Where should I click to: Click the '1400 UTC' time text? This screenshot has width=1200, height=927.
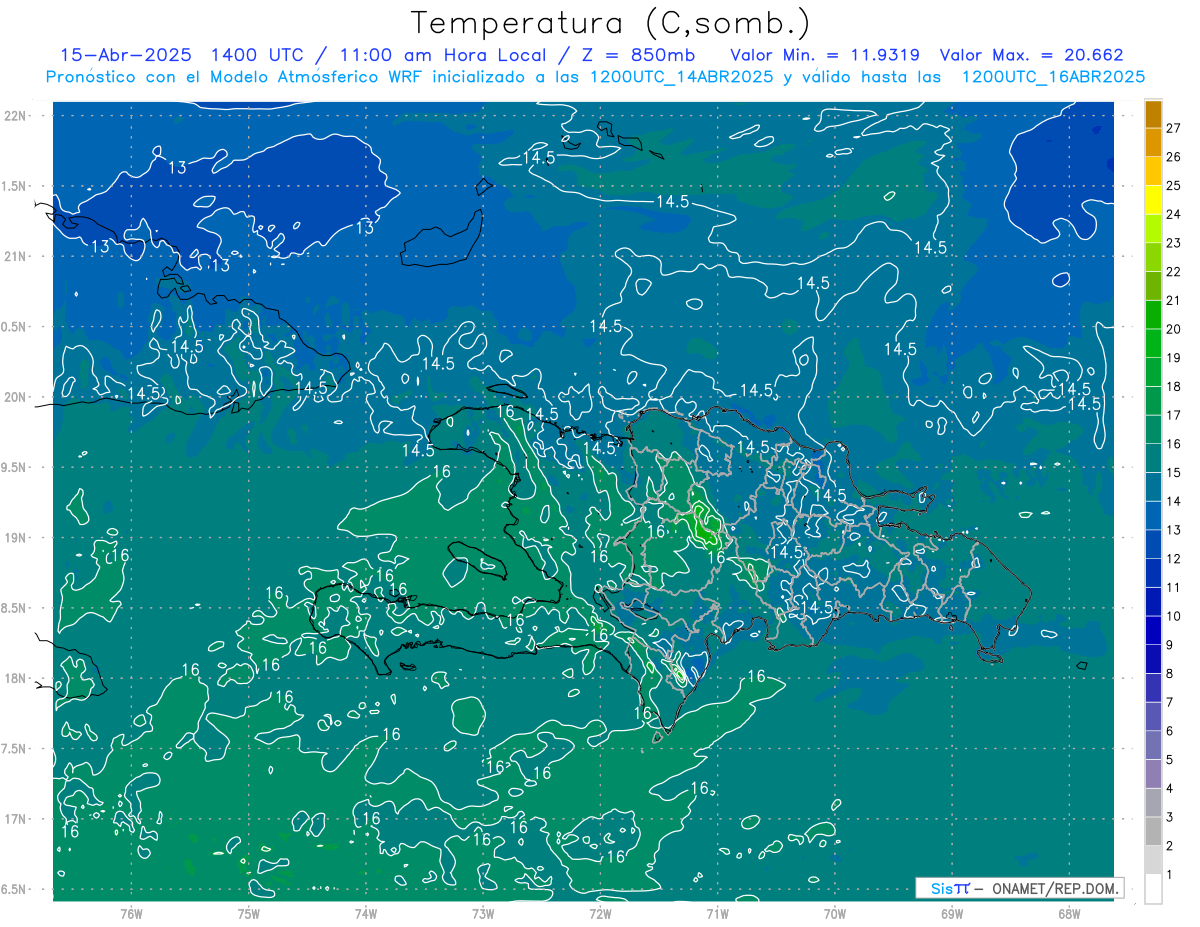pos(256,55)
